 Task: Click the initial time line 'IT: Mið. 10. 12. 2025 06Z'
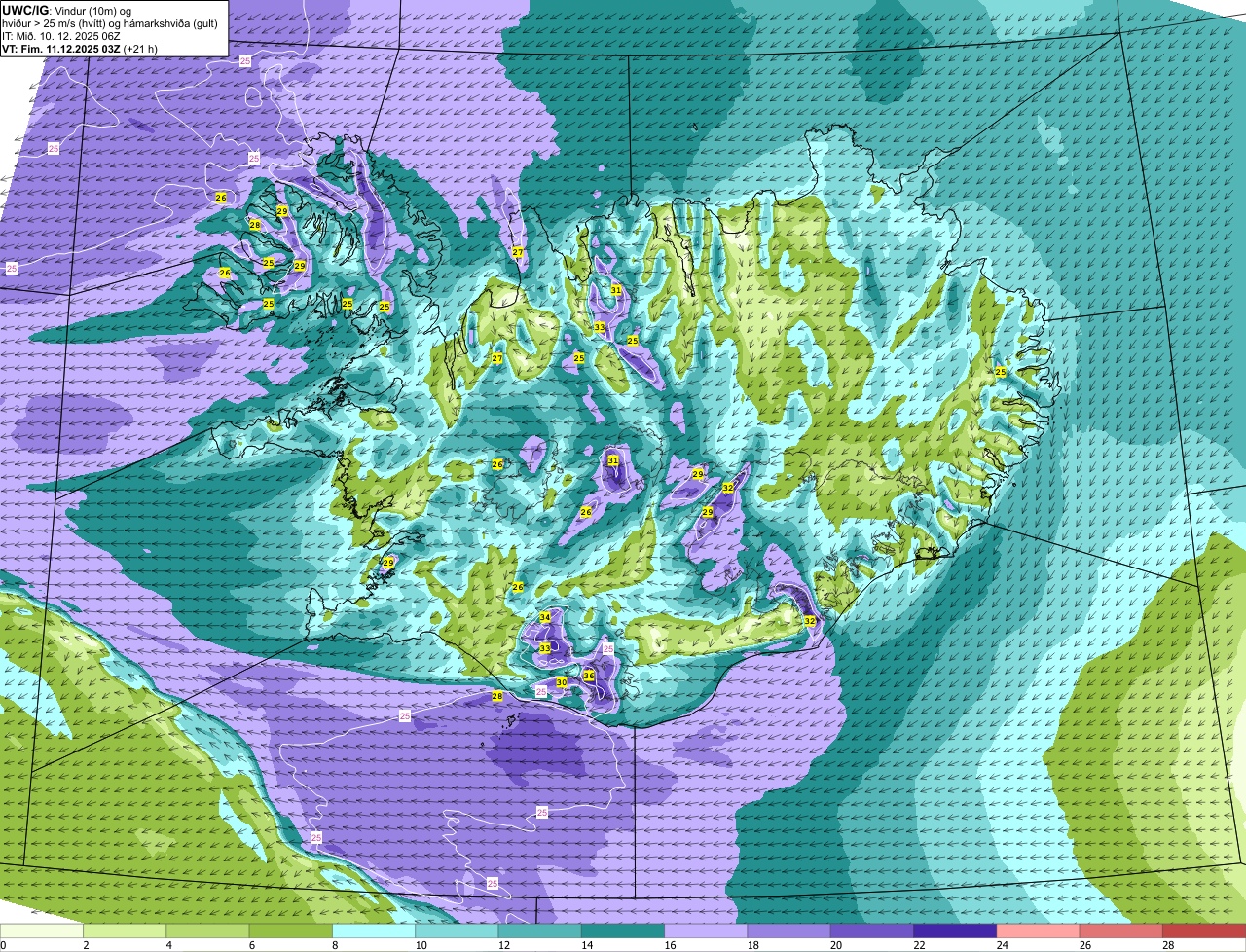pos(61,35)
